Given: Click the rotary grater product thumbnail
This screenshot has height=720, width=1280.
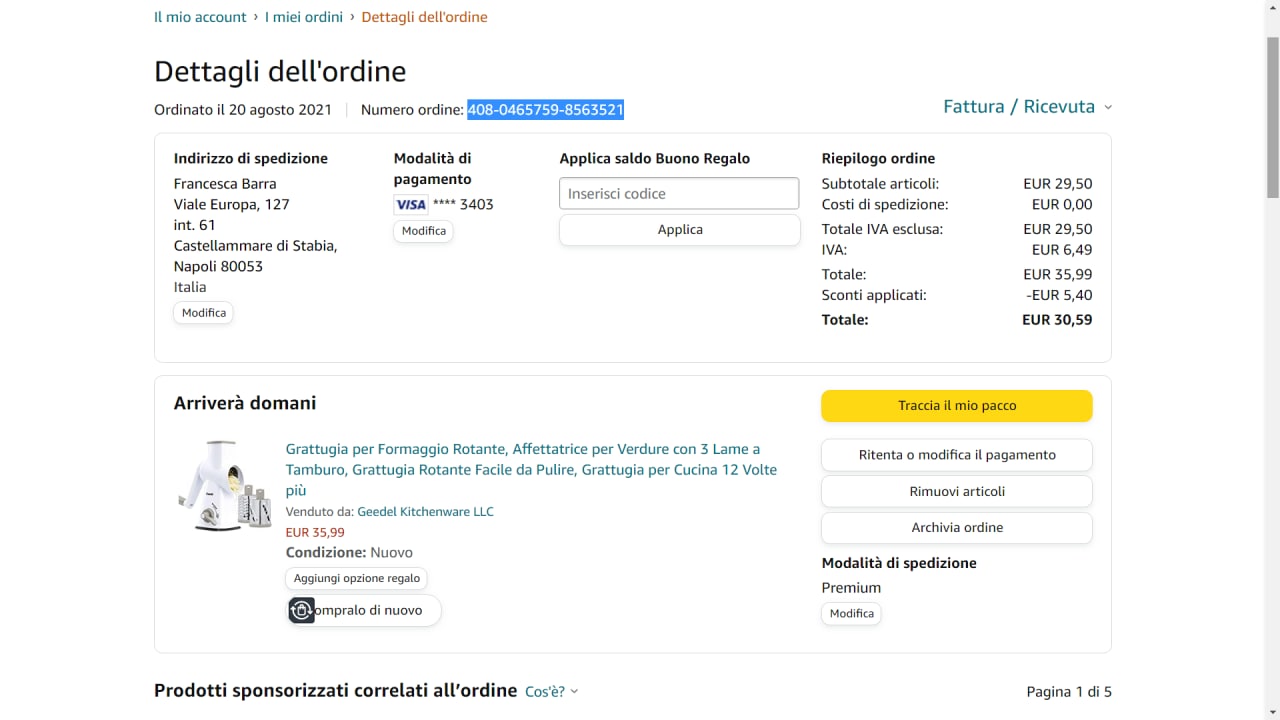Looking at the screenshot, I should pyautogui.click(x=225, y=486).
